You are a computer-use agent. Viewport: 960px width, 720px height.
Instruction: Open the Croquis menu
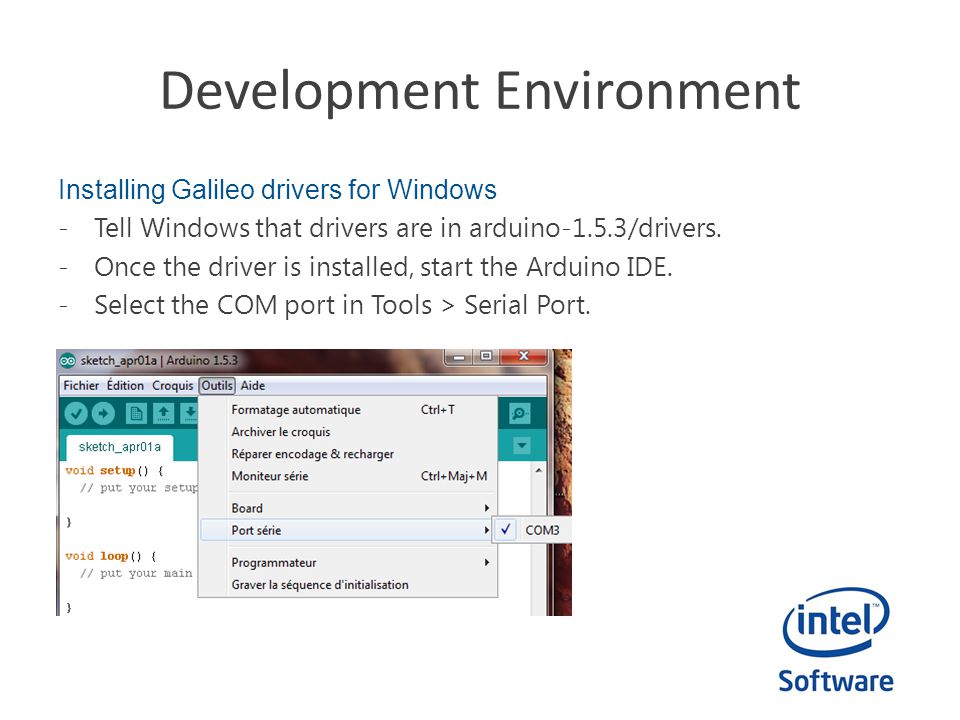[x=173, y=386]
